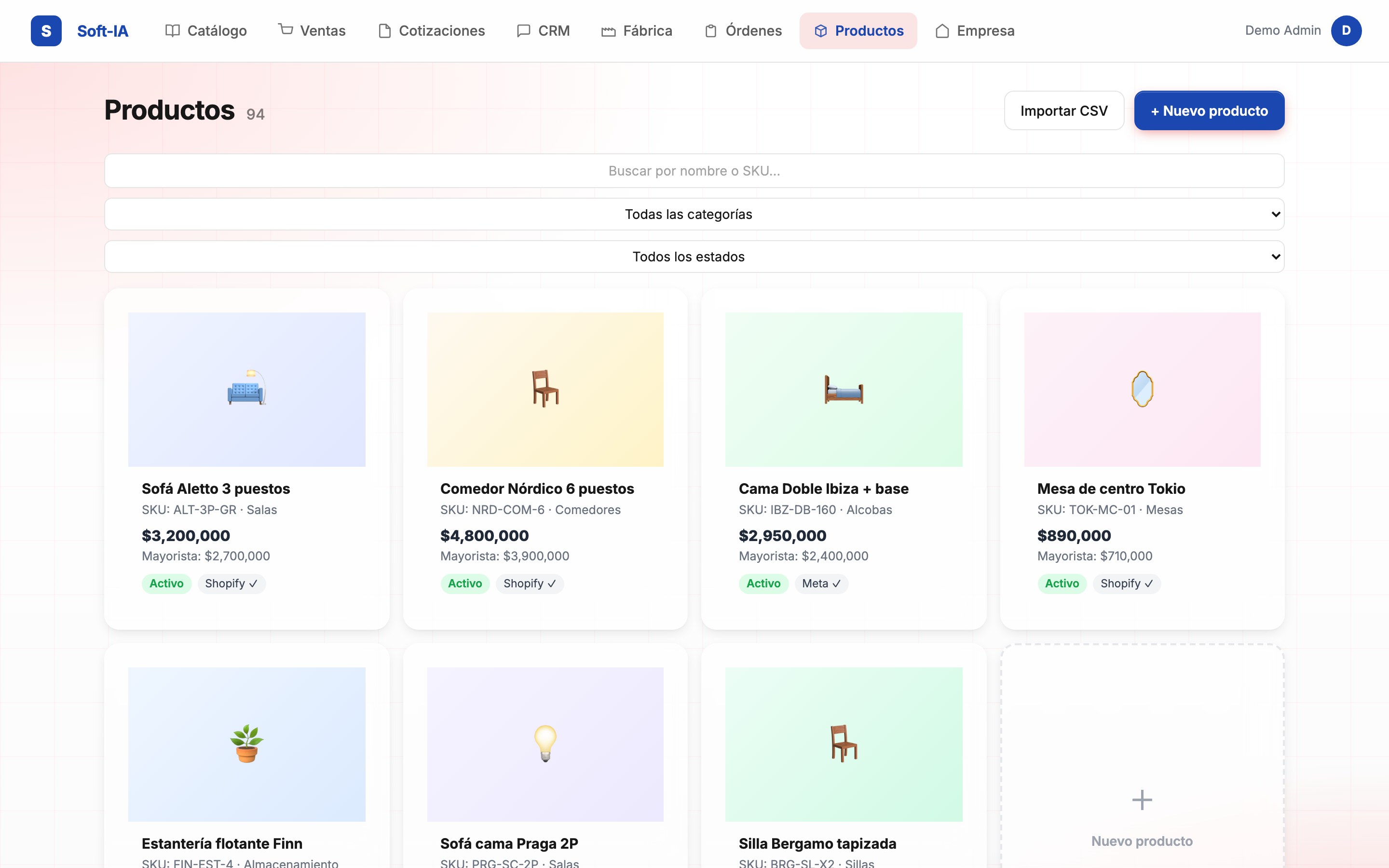Click Mayorista: $2,700,000 text
Viewport: 1389px width, 868px height.
pos(206,556)
